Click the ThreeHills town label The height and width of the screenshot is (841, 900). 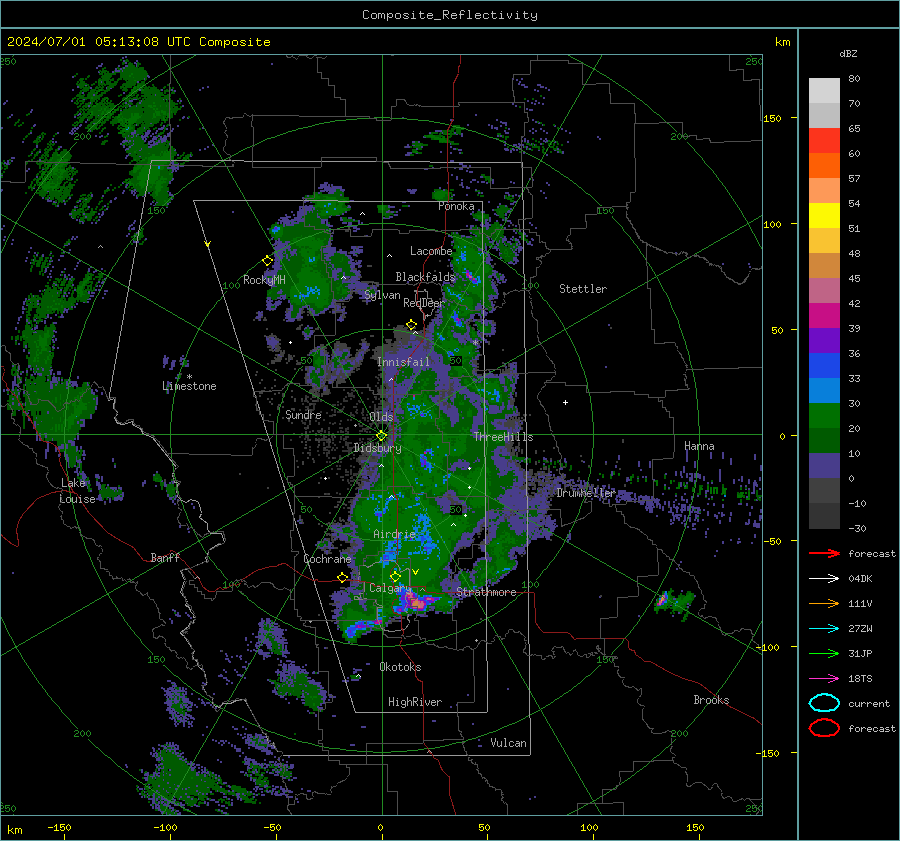click(503, 437)
